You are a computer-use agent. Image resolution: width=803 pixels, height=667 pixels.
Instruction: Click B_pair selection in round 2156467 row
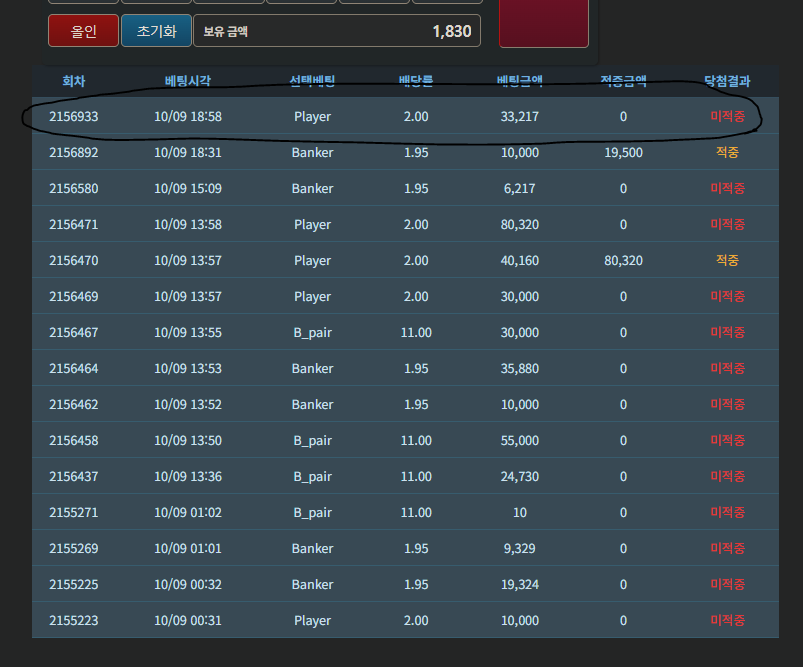point(312,333)
